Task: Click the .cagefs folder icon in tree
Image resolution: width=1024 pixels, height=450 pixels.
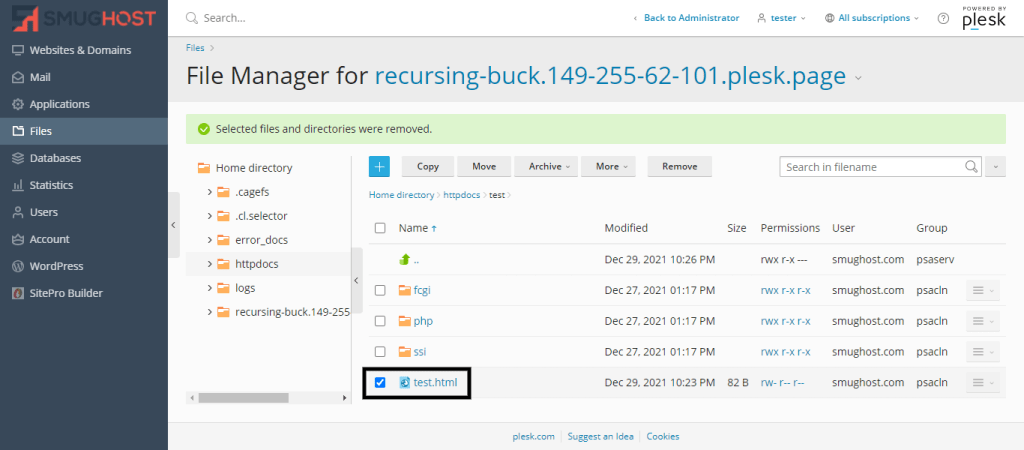Action: point(223,192)
